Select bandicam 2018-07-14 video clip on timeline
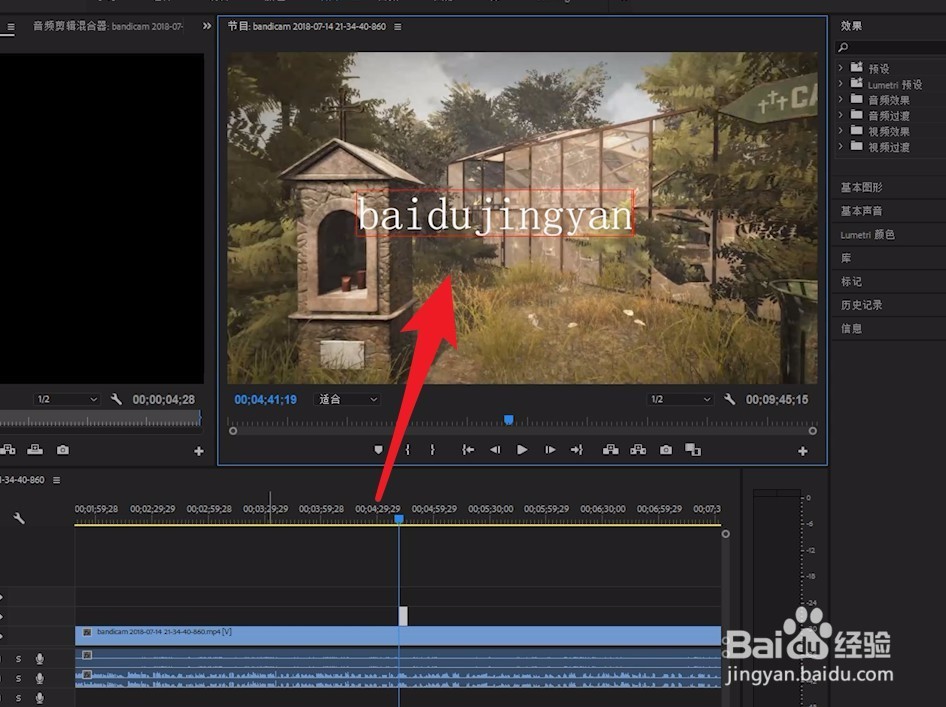946x707 pixels. coord(398,635)
